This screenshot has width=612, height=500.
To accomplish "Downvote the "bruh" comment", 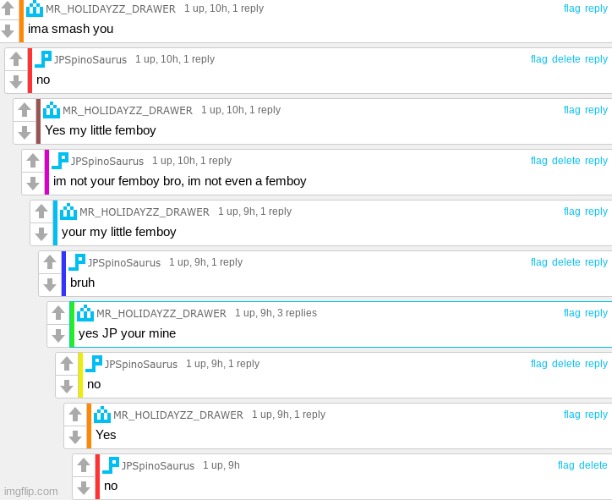I will [49, 283].
